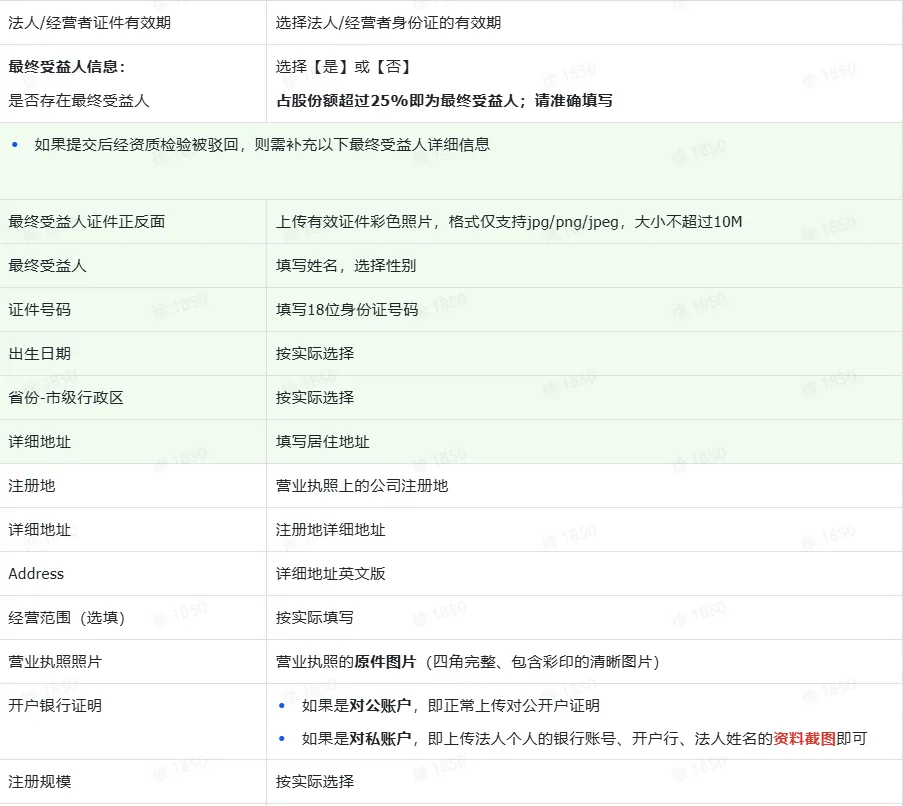The image size is (903, 806).
Task: Select the text '按实际填写'
Action: 314,618
